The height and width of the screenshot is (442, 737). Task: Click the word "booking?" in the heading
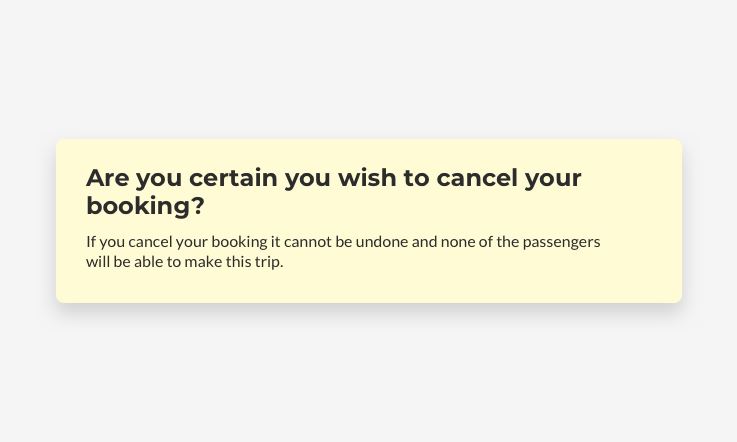point(145,206)
